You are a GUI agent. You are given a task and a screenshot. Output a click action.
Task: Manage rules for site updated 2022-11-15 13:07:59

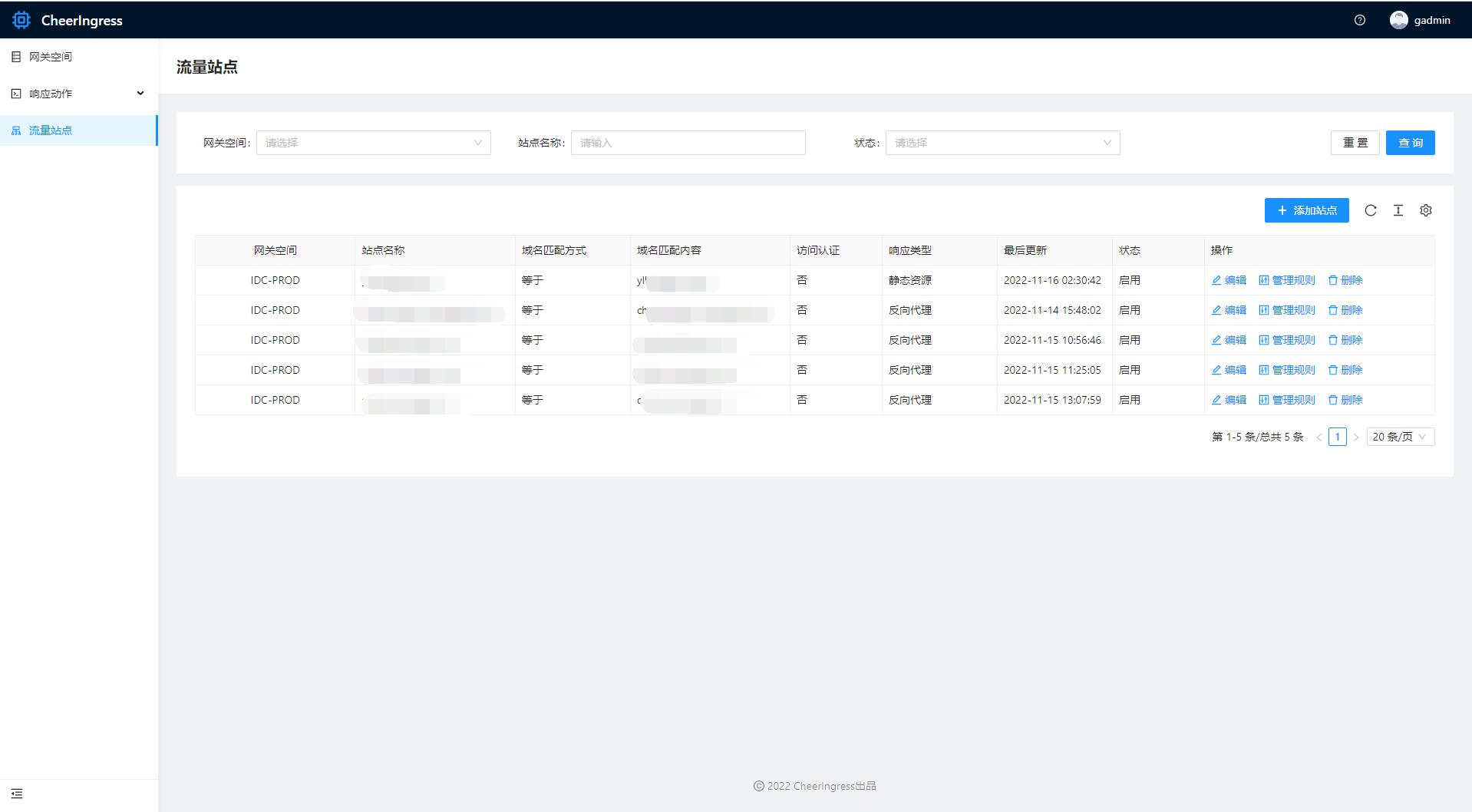[x=1287, y=400]
